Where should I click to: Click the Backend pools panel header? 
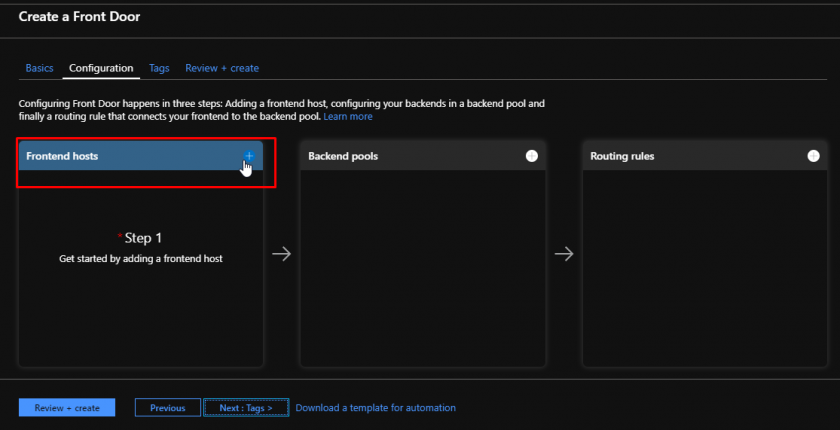[423, 156]
